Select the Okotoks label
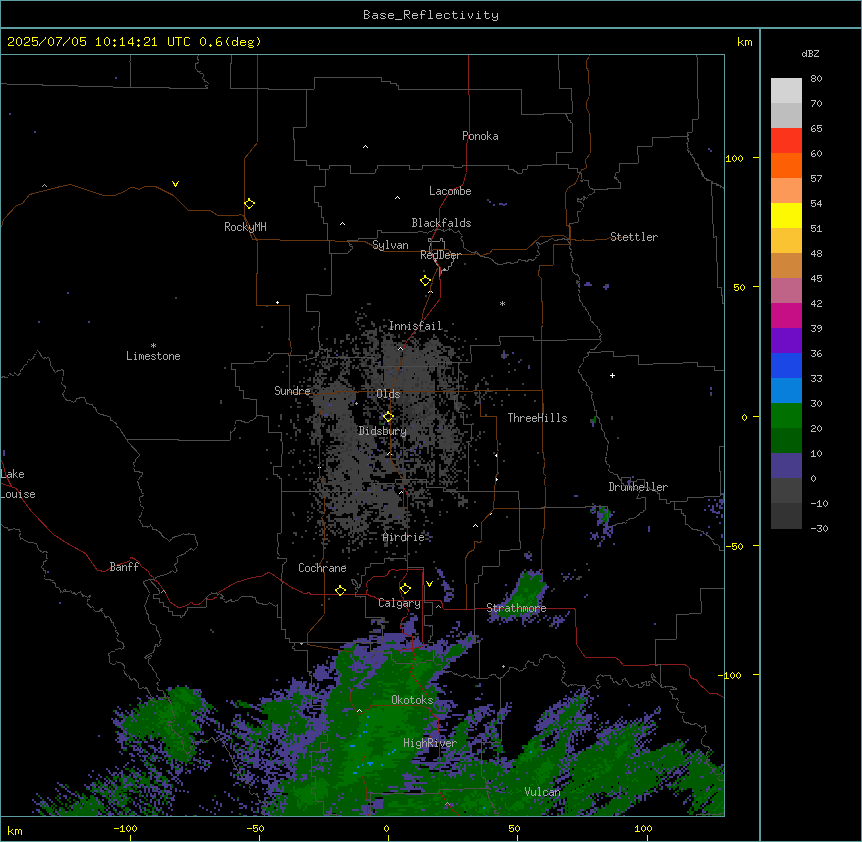Image resolution: width=862 pixels, height=842 pixels. point(412,700)
